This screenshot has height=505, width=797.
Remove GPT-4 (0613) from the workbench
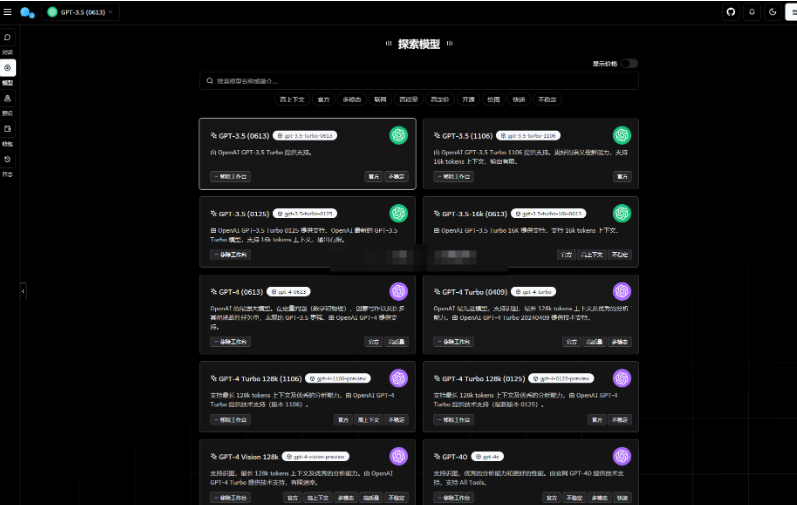tap(230, 341)
